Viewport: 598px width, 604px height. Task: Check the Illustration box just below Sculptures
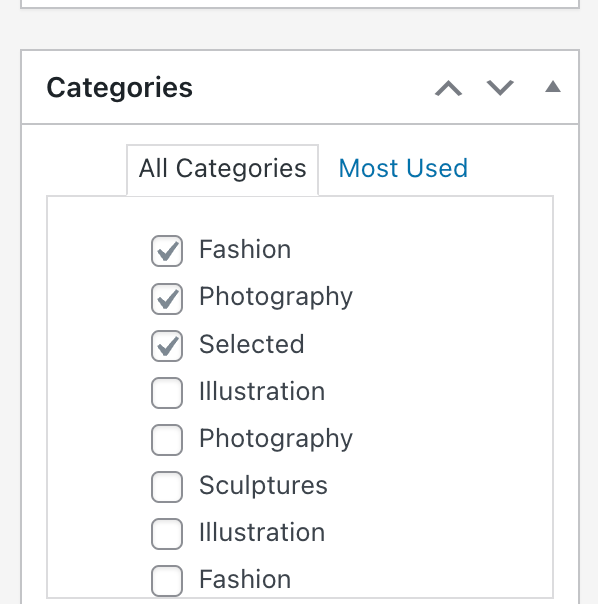(167, 534)
